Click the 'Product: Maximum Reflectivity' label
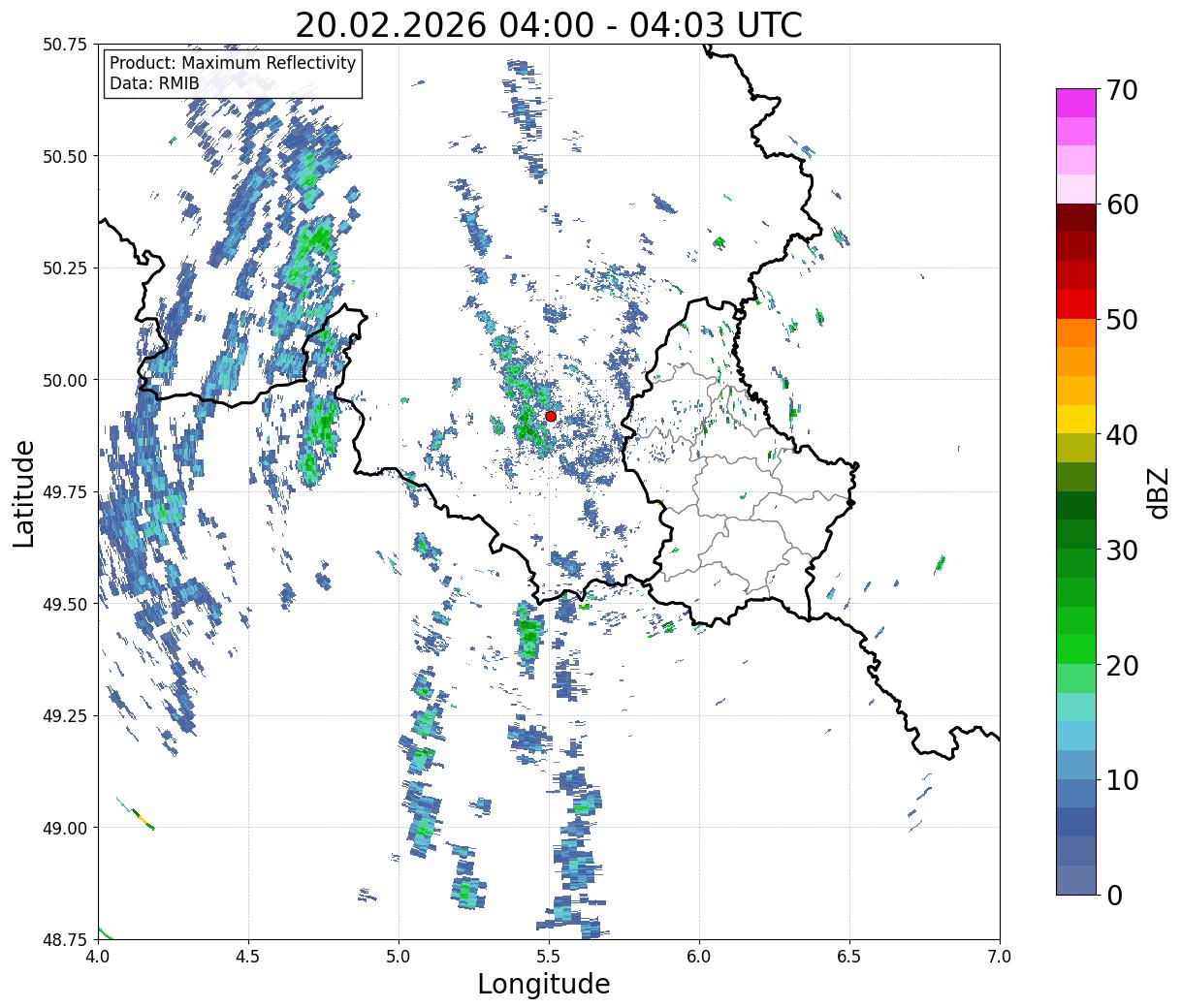 pyautogui.click(x=233, y=63)
